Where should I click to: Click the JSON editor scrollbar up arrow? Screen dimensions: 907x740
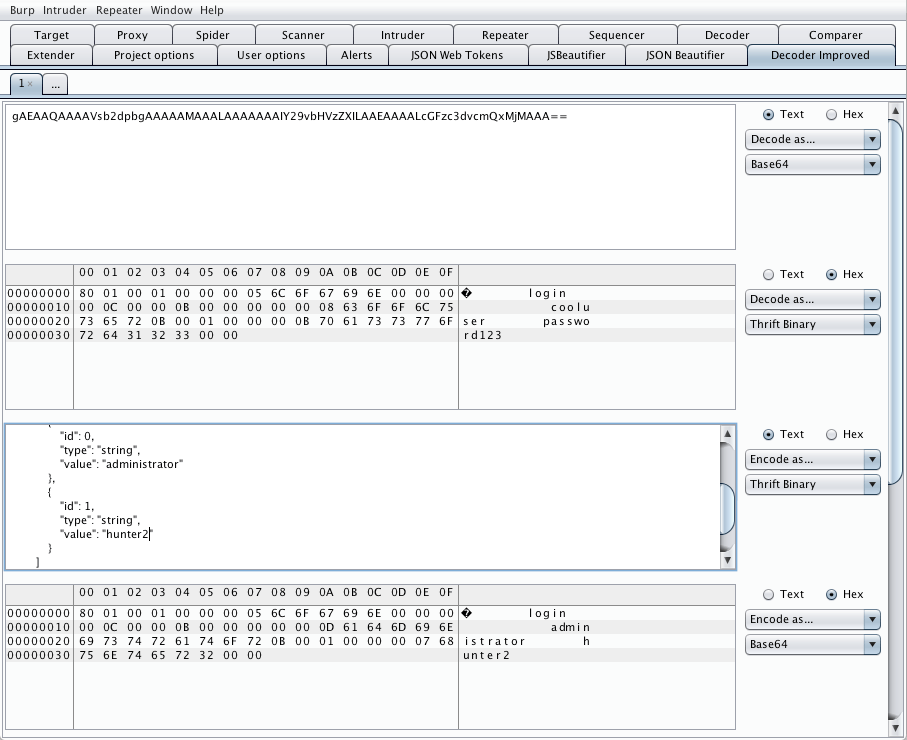[x=727, y=432]
